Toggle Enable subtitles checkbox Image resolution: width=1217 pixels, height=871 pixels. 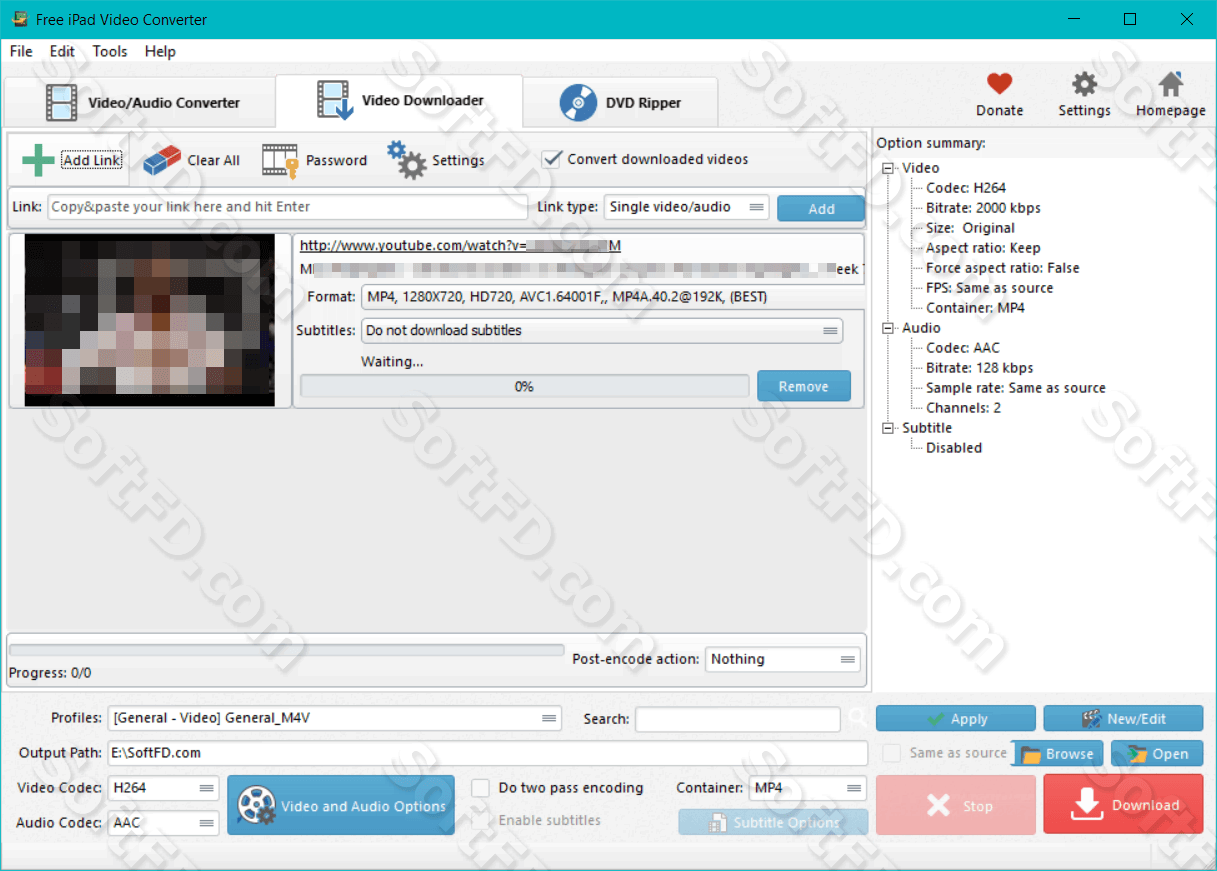(x=480, y=820)
